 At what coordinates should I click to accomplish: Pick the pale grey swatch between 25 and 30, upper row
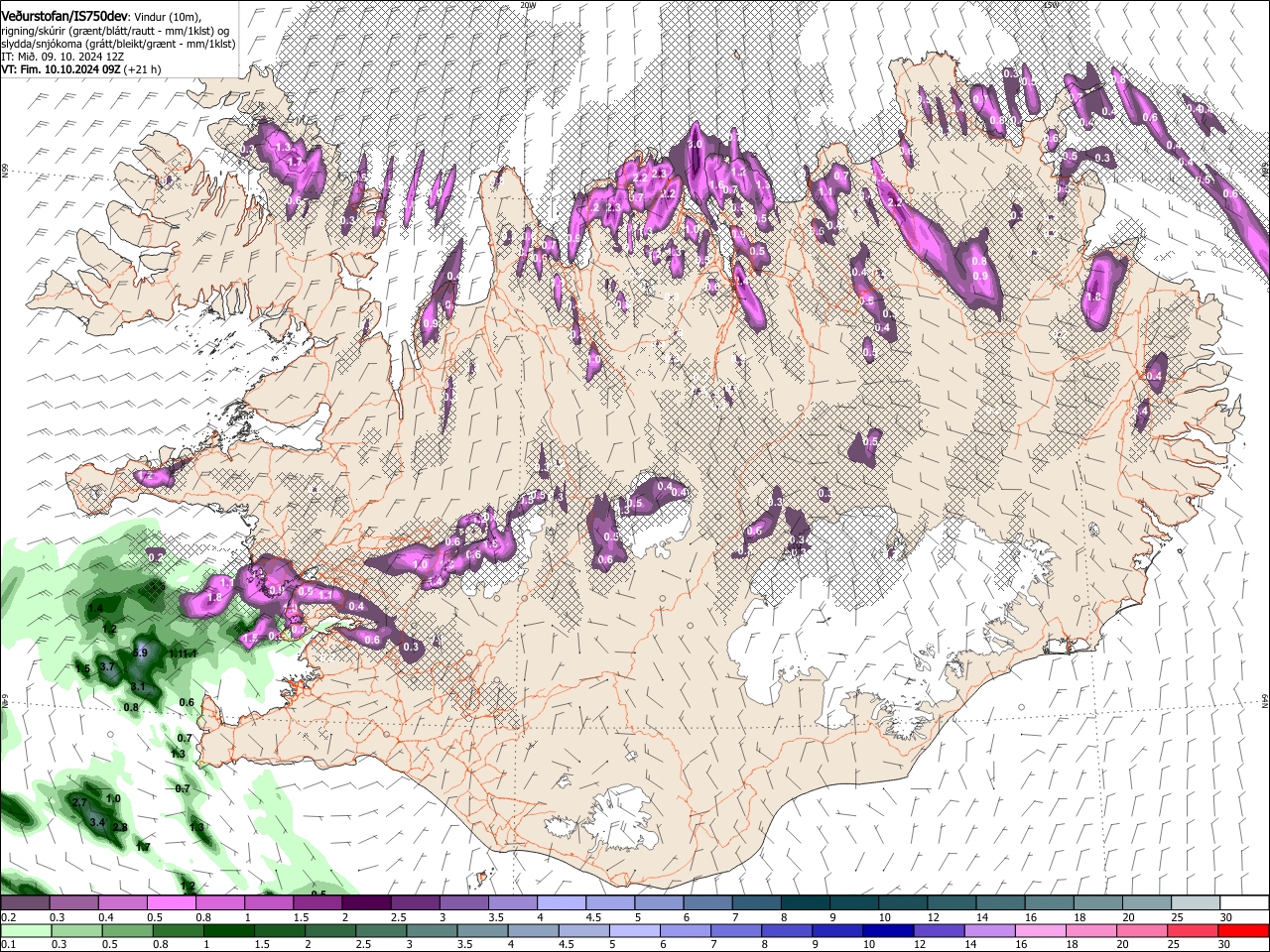click(1196, 902)
